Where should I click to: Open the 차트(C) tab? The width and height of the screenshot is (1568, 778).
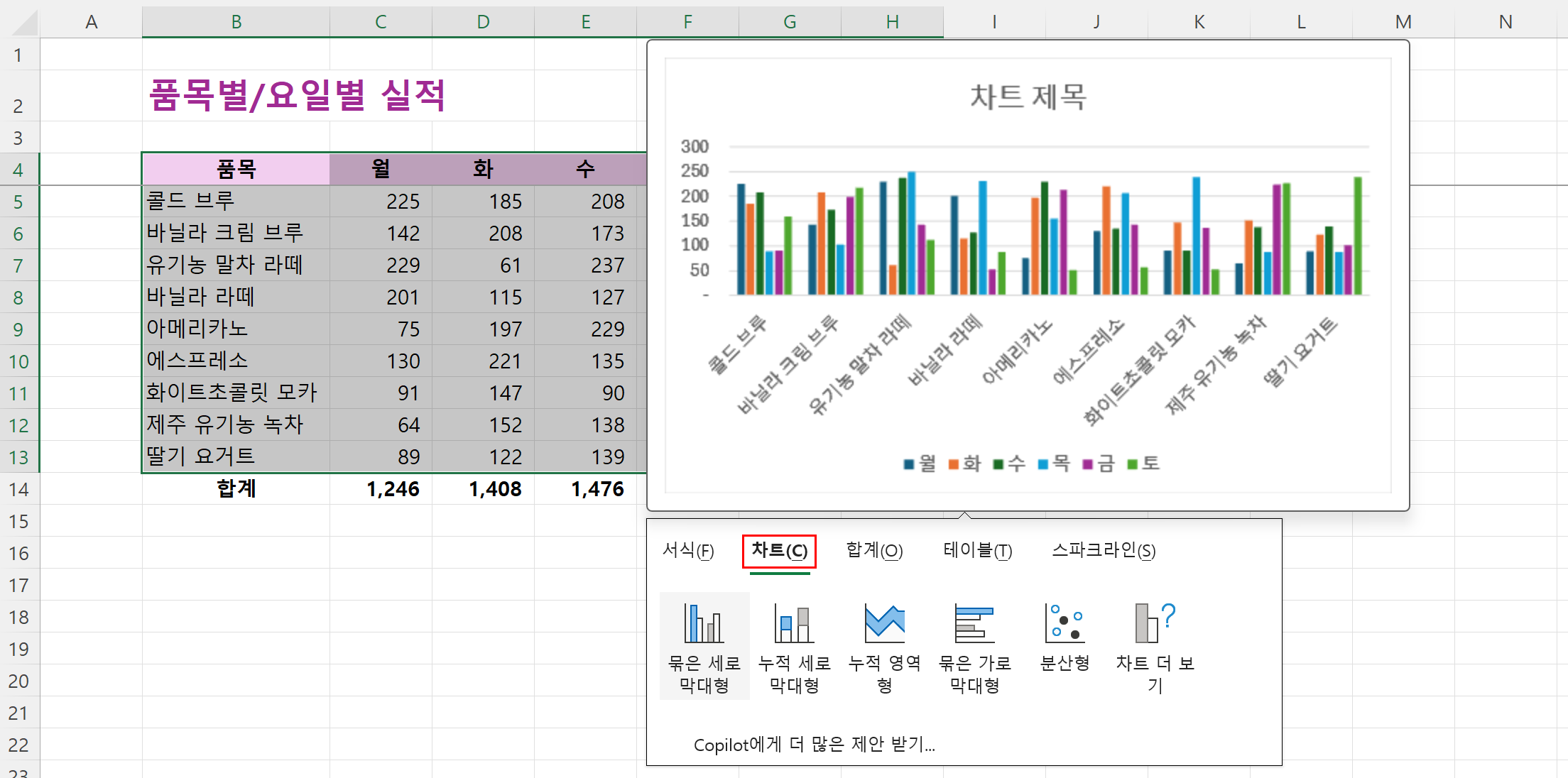(x=779, y=551)
